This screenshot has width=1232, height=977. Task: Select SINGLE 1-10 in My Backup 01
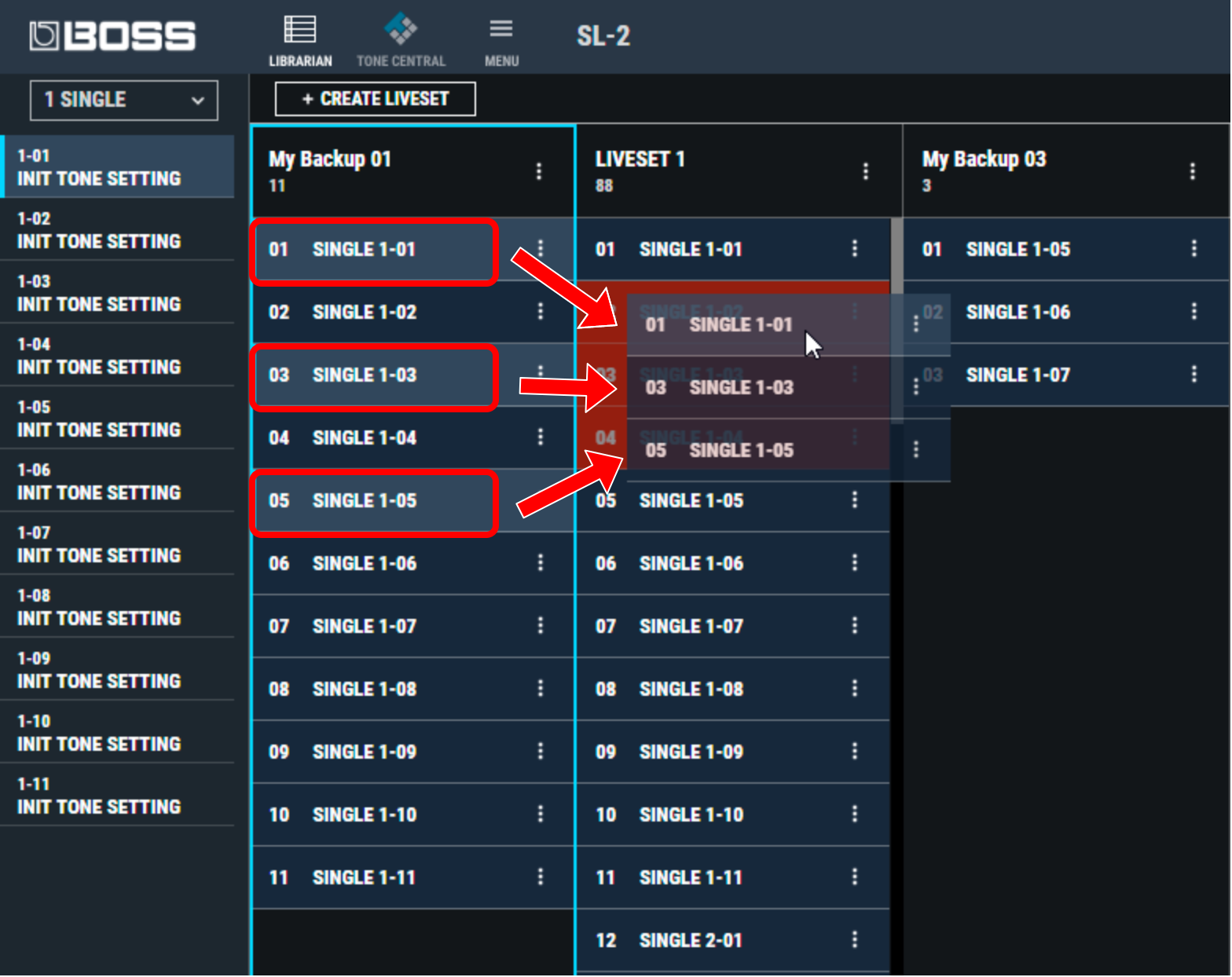(413, 814)
